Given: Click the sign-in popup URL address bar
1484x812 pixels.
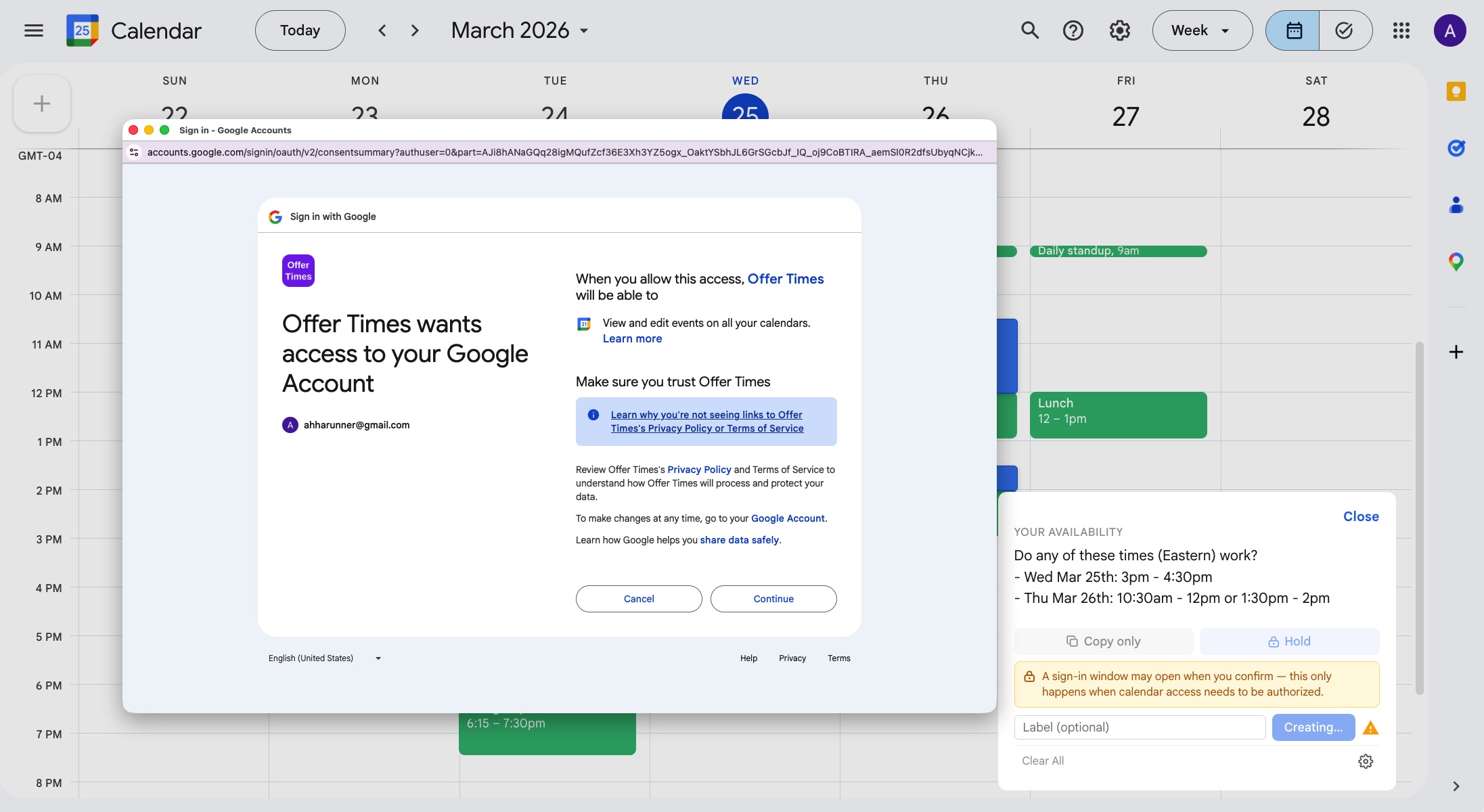Looking at the screenshot, I should 564,152.
